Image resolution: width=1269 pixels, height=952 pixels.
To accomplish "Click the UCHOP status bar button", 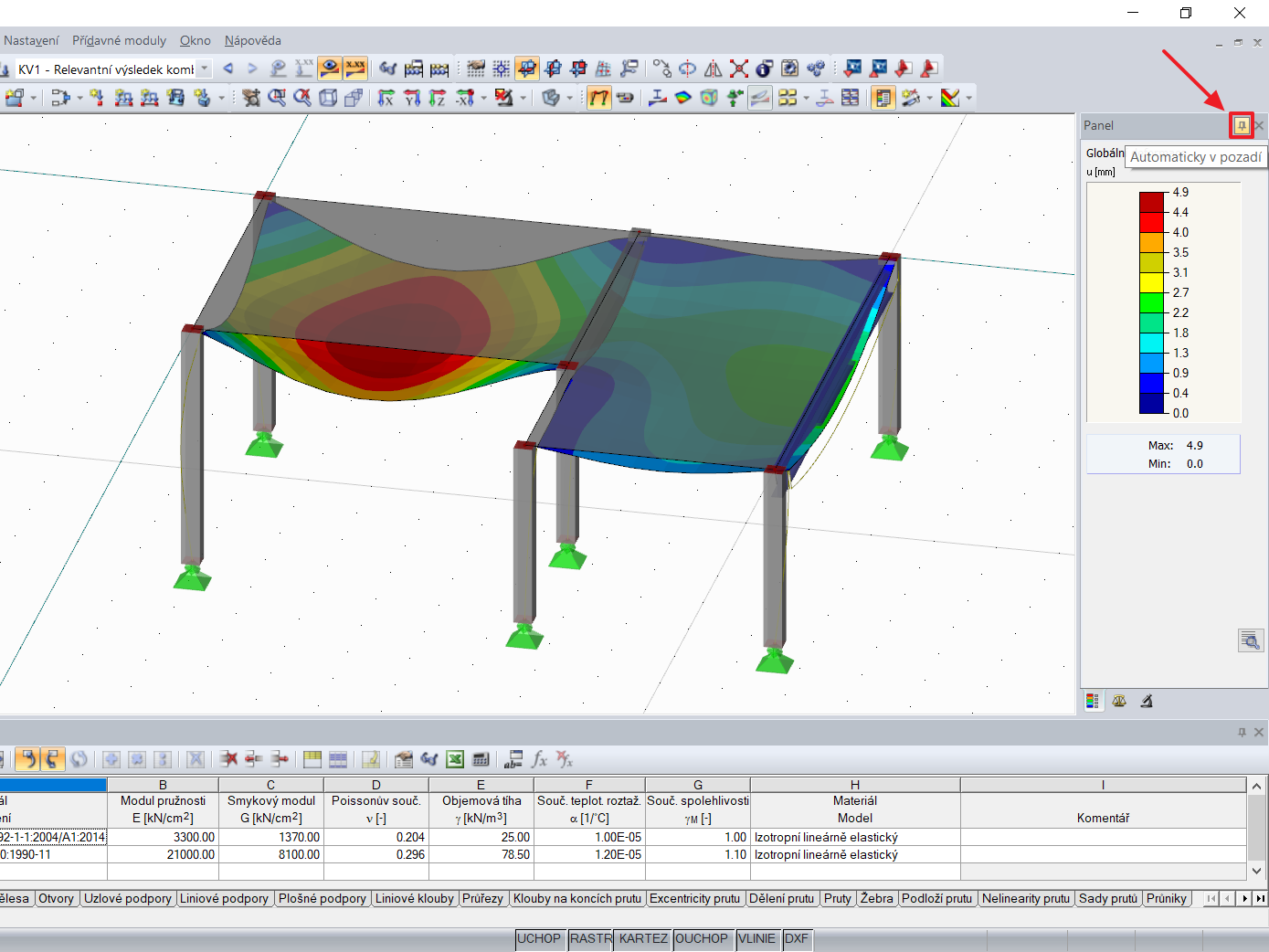I will [x=539, y=938].
